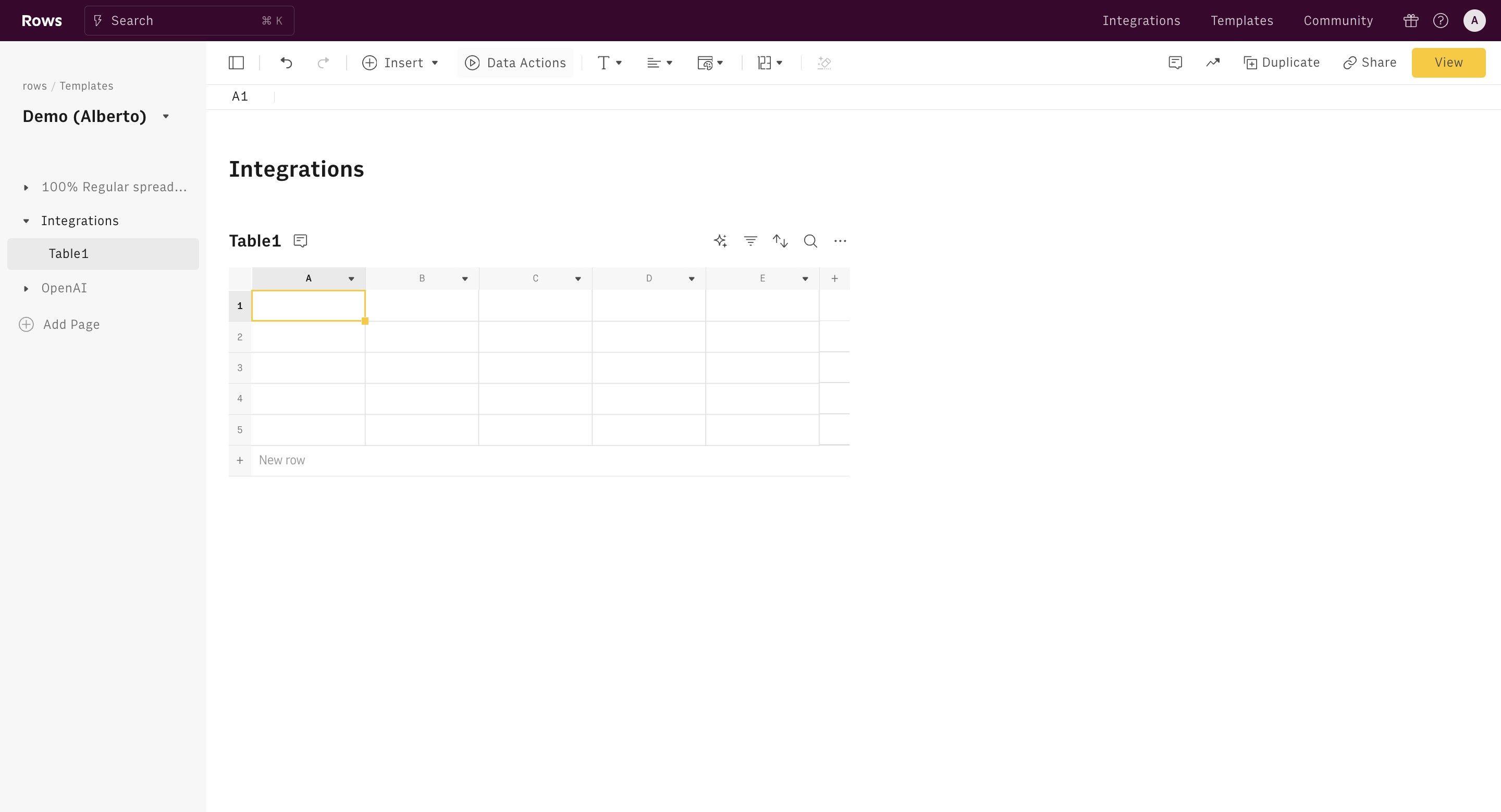Screen dimensions: 1501x812
Task: Open the Table1 more options ellipsis
Action: point(840,241)
